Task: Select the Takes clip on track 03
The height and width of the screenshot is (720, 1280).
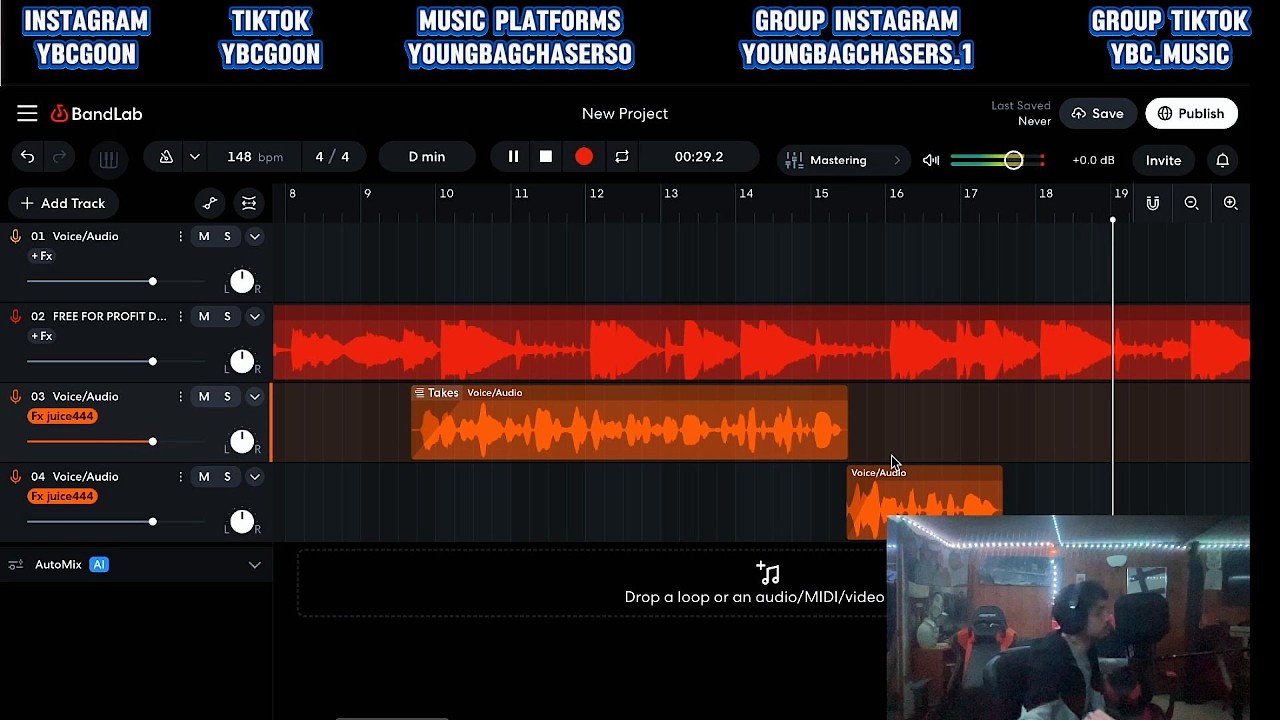Action: coord(629,423)
